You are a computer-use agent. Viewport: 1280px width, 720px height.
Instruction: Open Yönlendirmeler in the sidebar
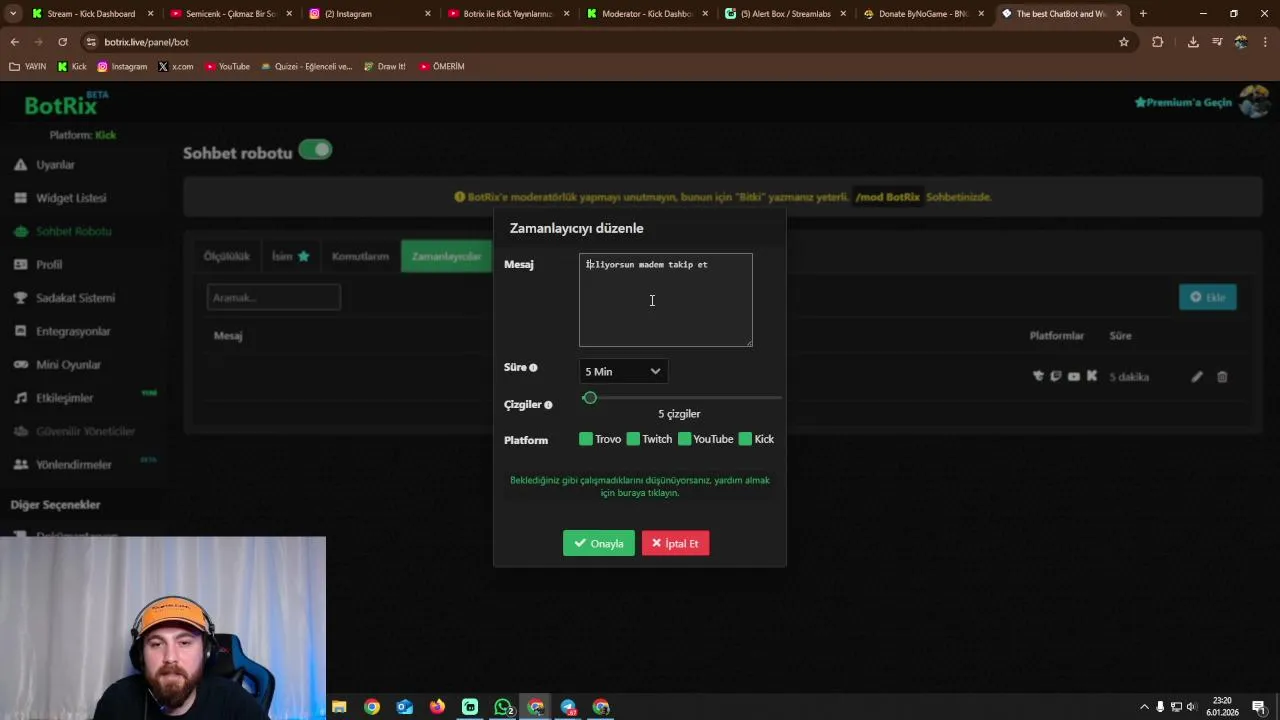tap(73, 465)
